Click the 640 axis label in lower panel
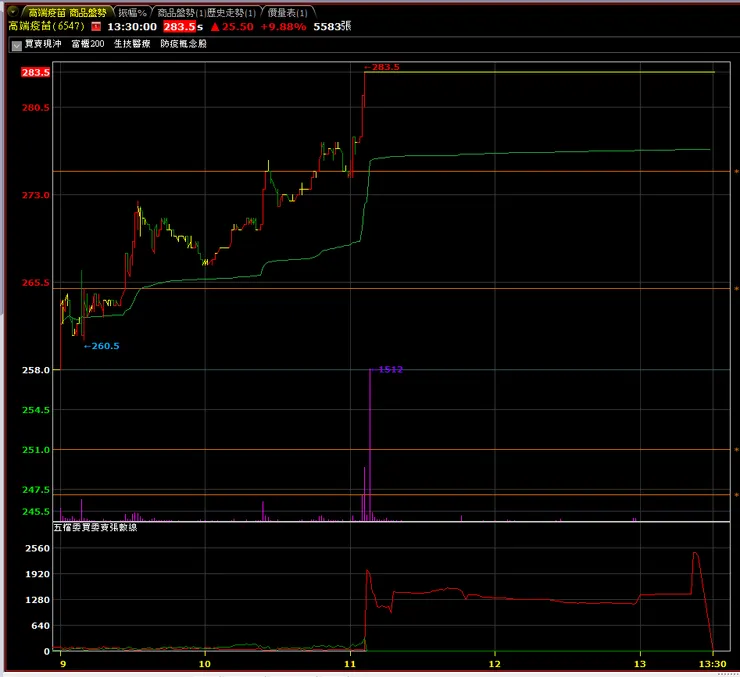Viewport: 740px width, 677px height. 41,626
